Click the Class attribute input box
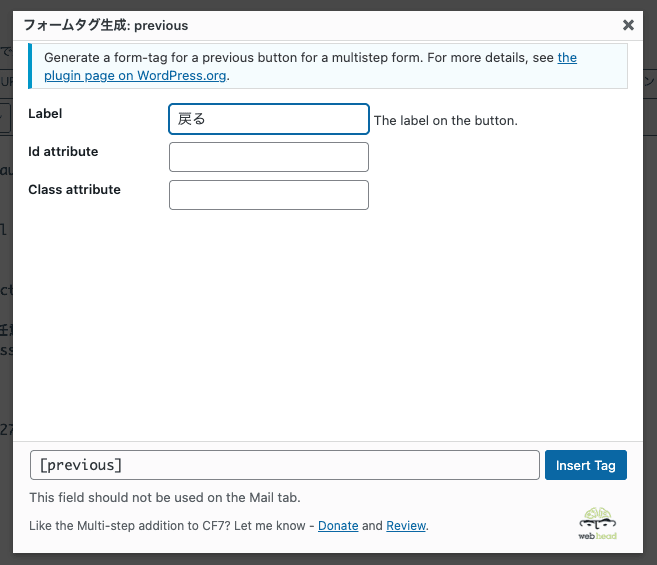 tap(269, 195)
